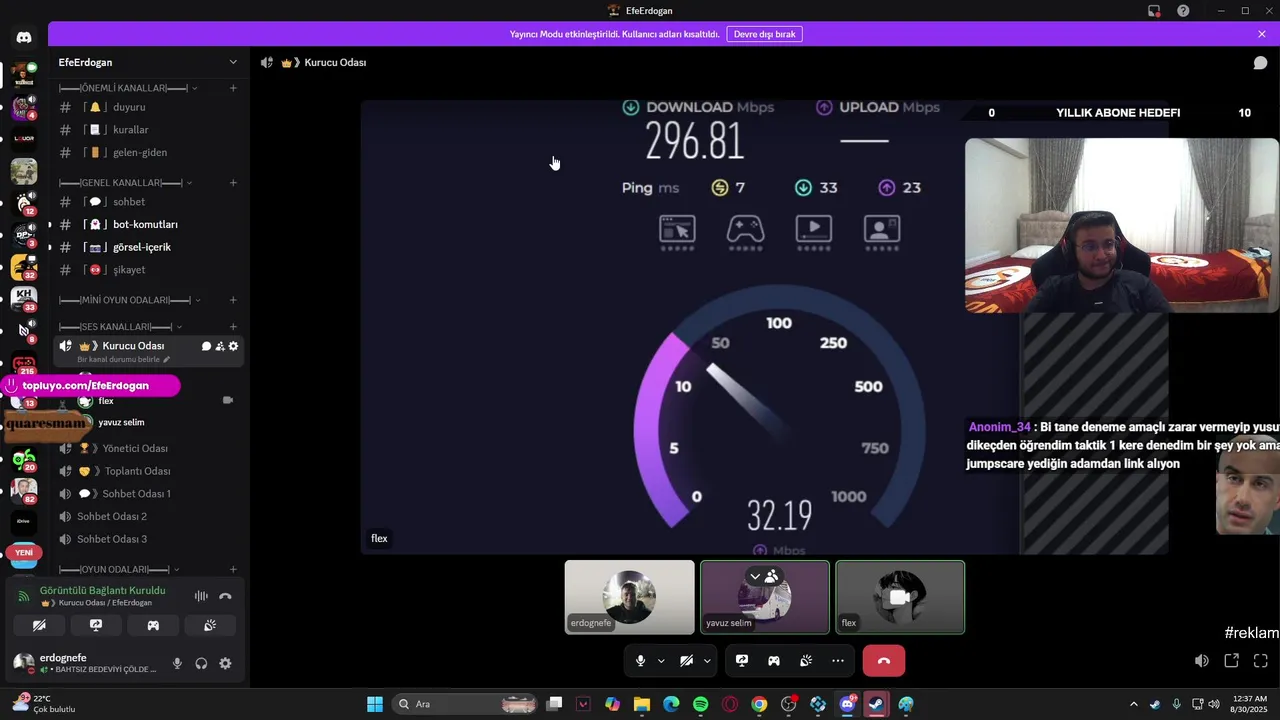
Task: Open Kurucu Odası channel settings gear
Action: 234,346
